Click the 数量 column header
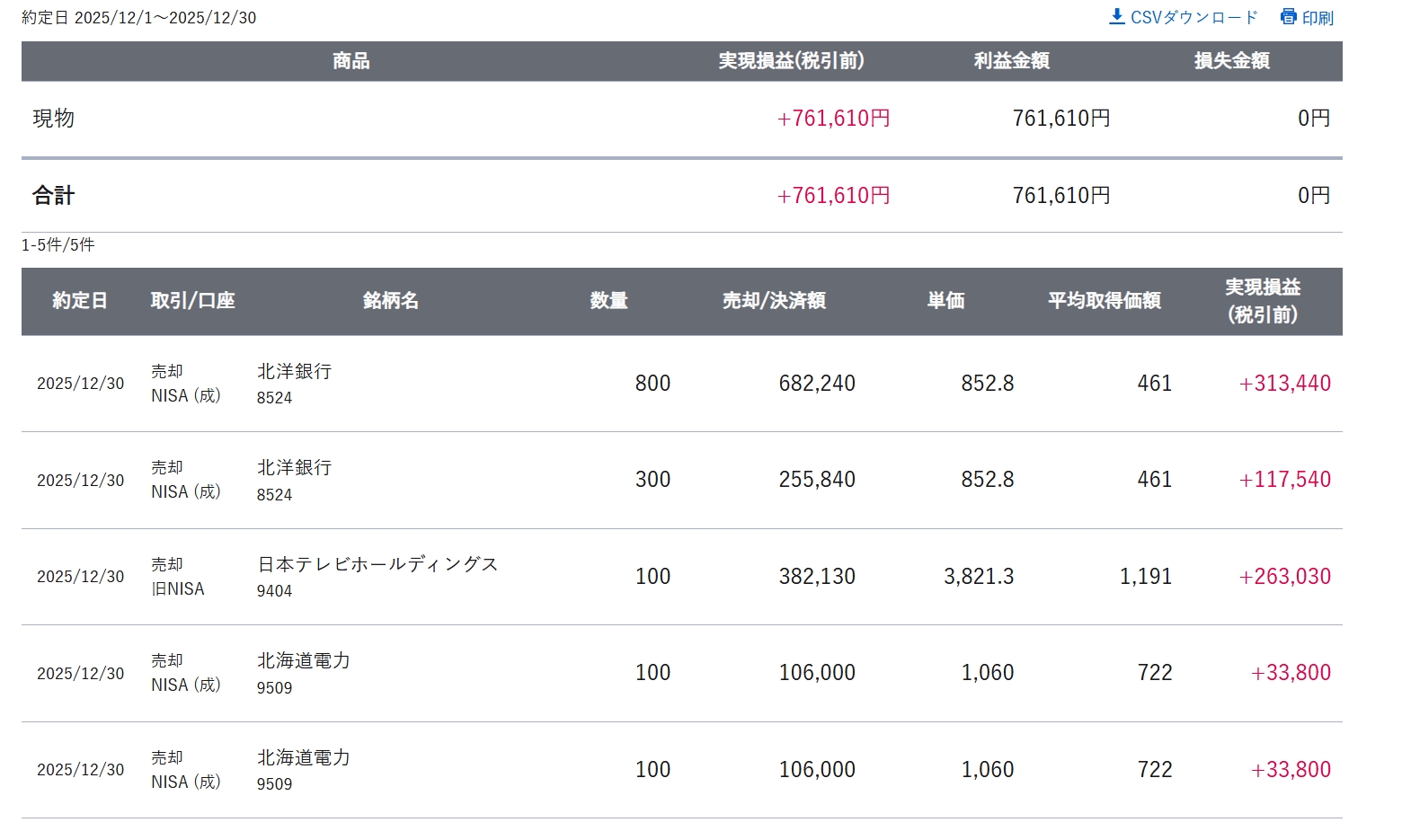The image size is (1402, 840). pyautogui.click(x=608, y=301)
